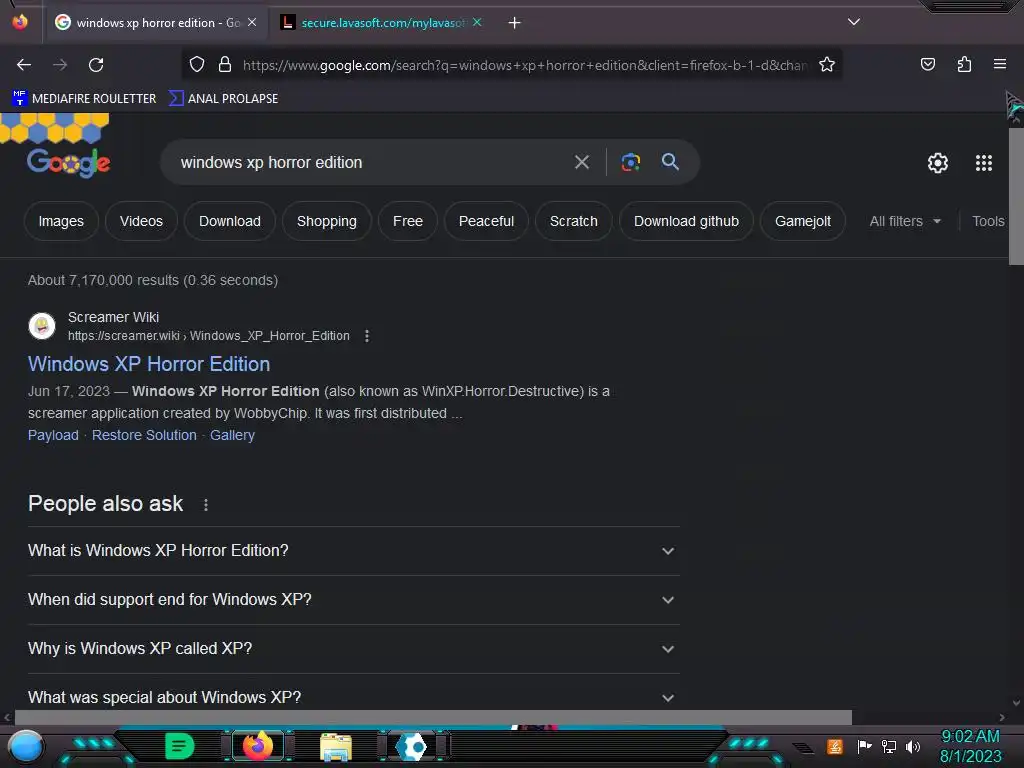The image size is (1024, 768).
Task: Open File Explorer from taskbar
Action: 336,747
